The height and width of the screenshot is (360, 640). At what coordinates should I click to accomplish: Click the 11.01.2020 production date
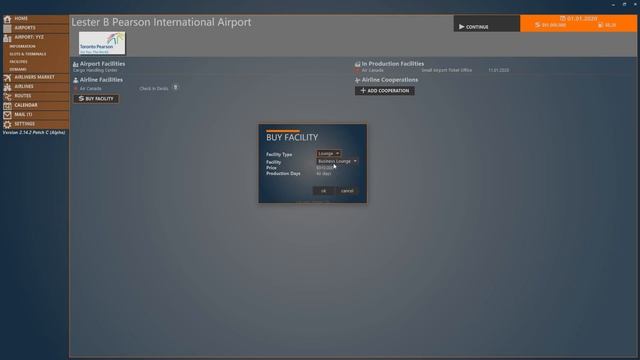coord(498,70)
